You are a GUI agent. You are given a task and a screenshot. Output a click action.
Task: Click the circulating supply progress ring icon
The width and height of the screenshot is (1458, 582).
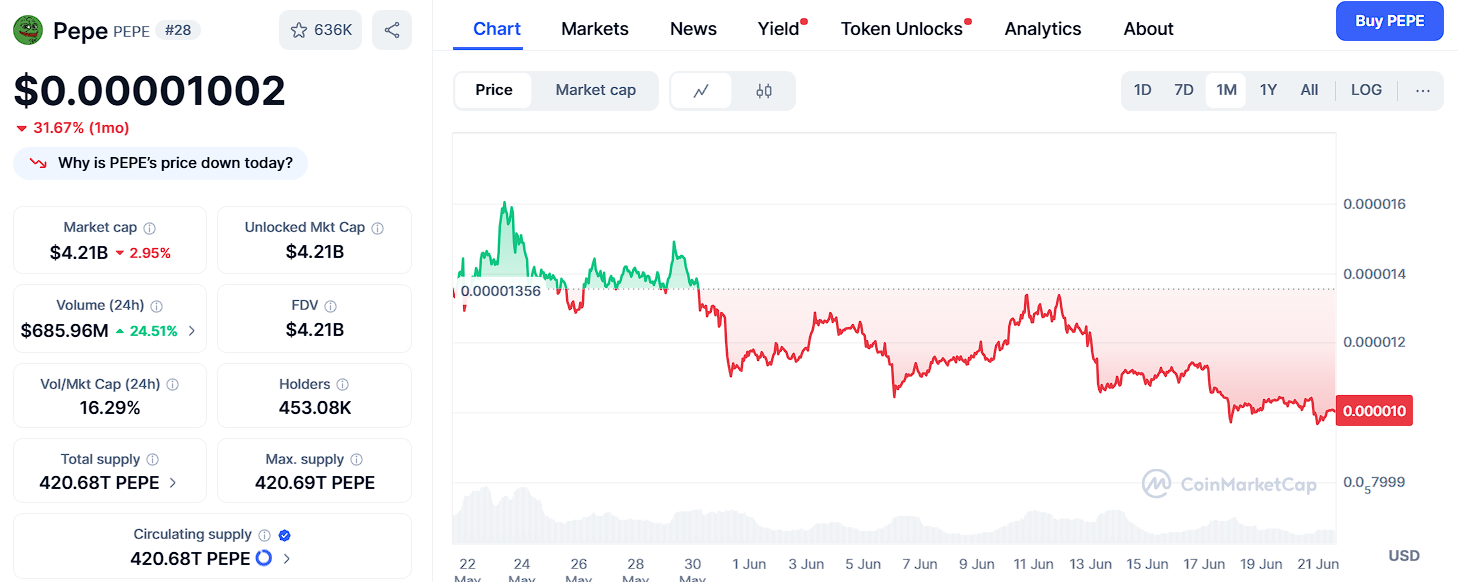(264, 558)
